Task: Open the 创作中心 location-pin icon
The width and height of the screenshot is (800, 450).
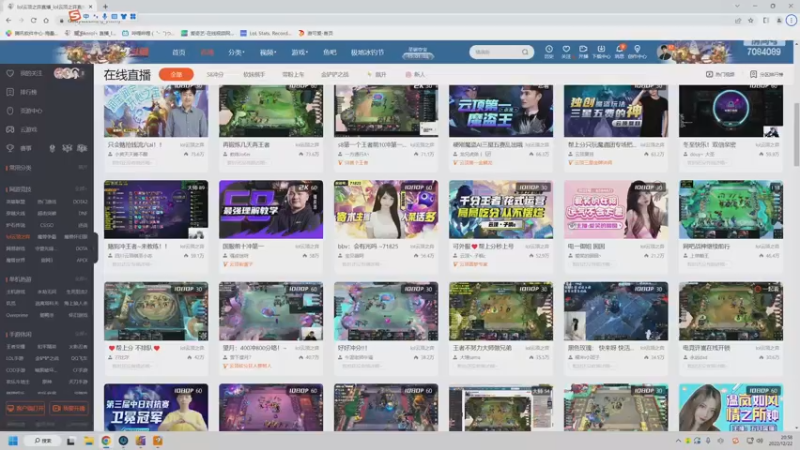Action: tap(637, 49)
